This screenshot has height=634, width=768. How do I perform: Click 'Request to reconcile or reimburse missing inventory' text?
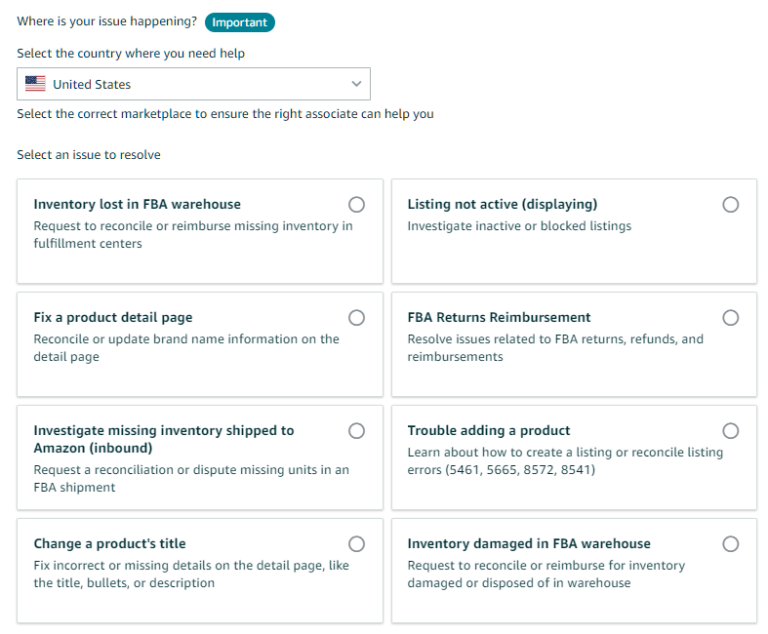pyautogui.click(x=193, y=235)
